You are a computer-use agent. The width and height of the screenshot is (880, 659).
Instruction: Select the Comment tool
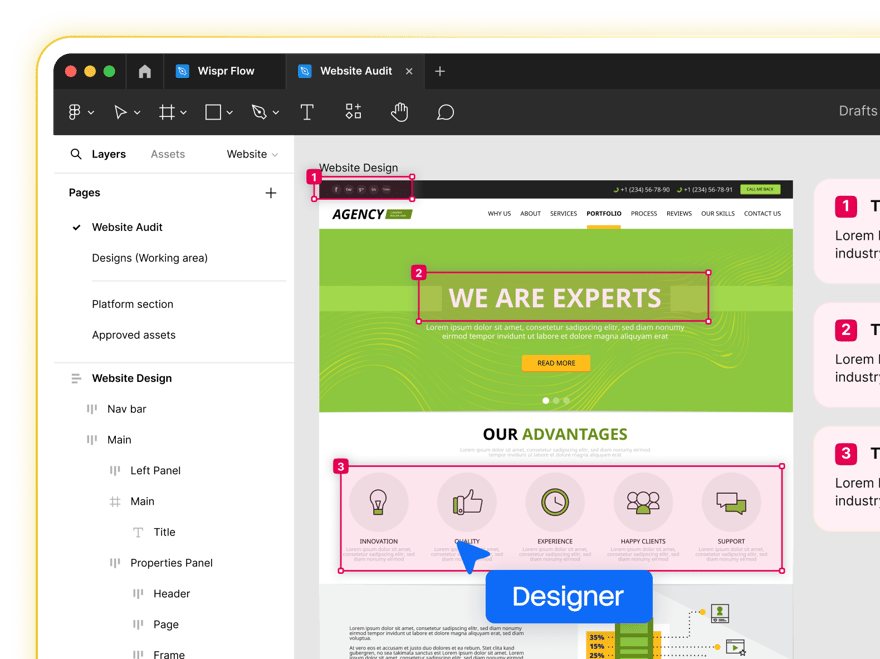point(445,112)
